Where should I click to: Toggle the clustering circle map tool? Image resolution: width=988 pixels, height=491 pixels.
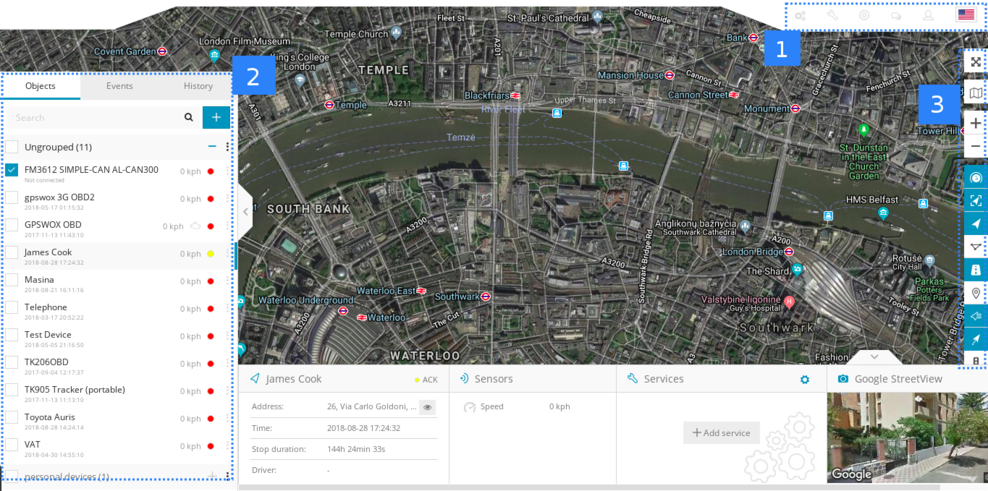[976, 177]
